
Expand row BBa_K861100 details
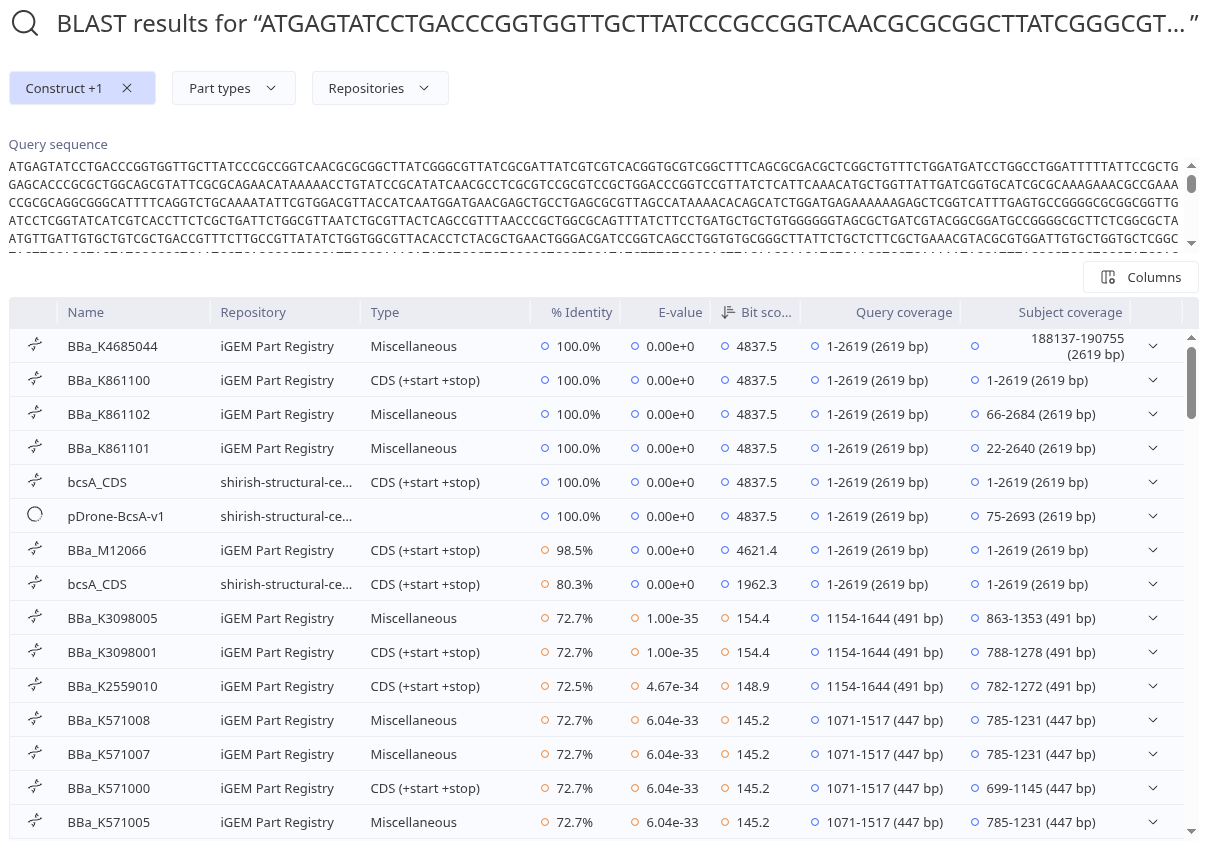[x=1153, y=380]
